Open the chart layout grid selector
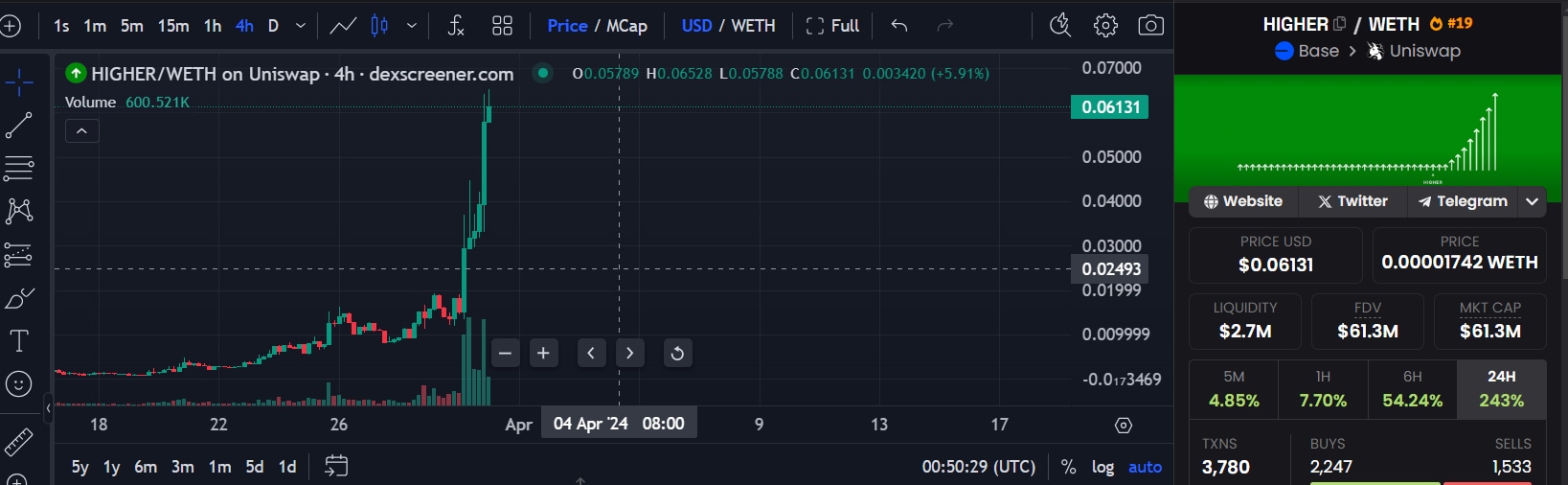 point(502,26)
